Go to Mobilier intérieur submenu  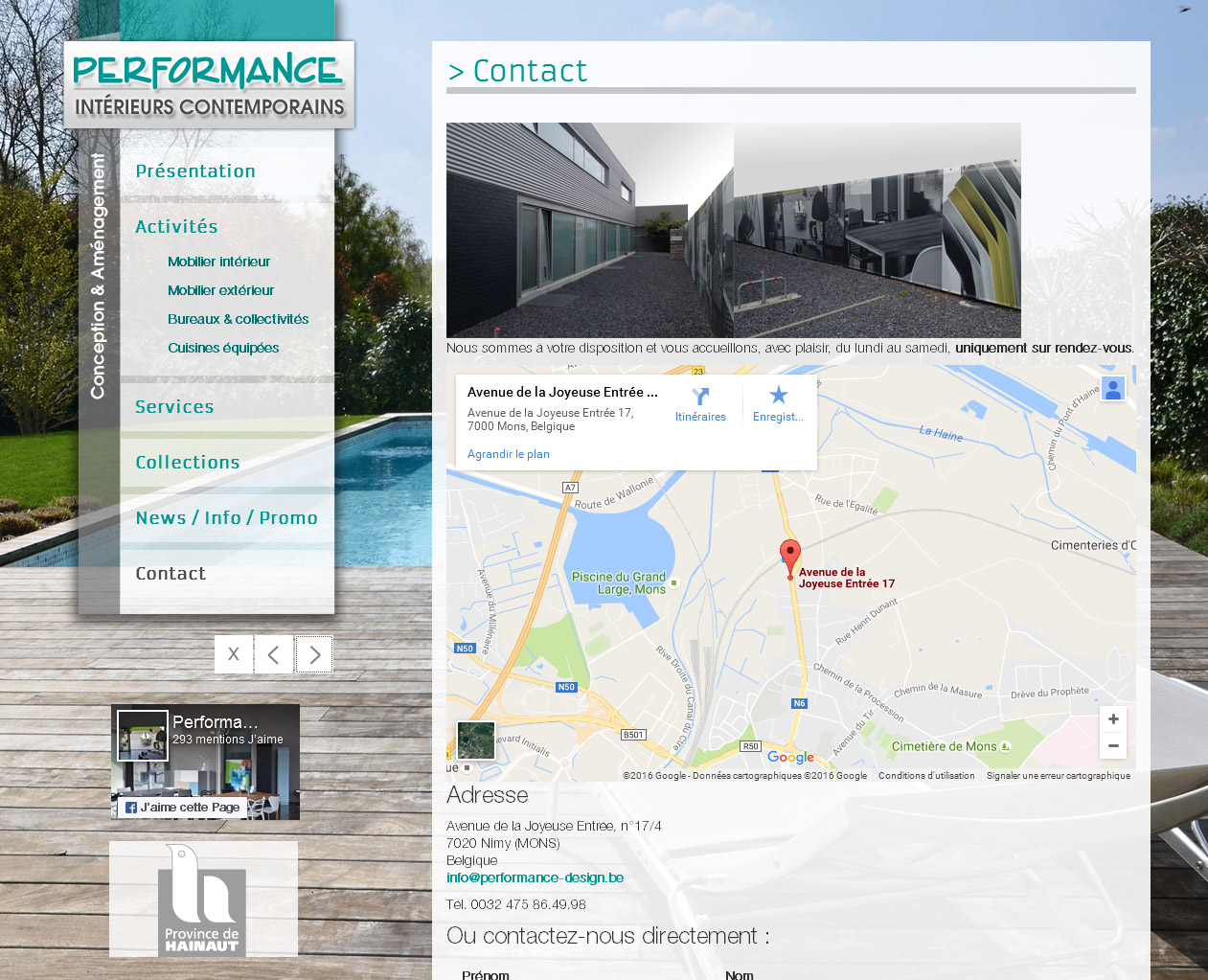tap(218, 262)
